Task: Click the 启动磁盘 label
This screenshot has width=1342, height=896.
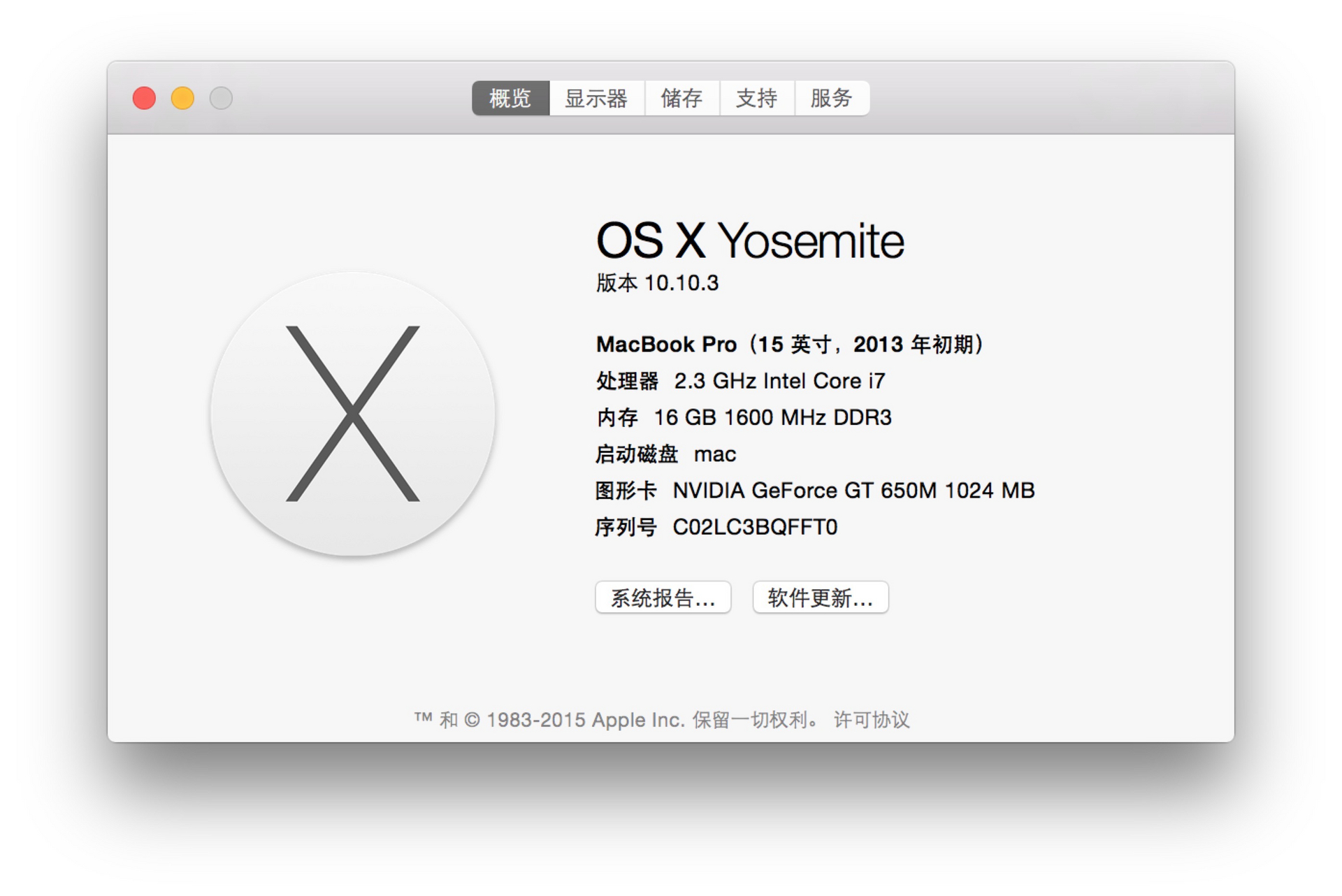Action: tap(637, 454)
